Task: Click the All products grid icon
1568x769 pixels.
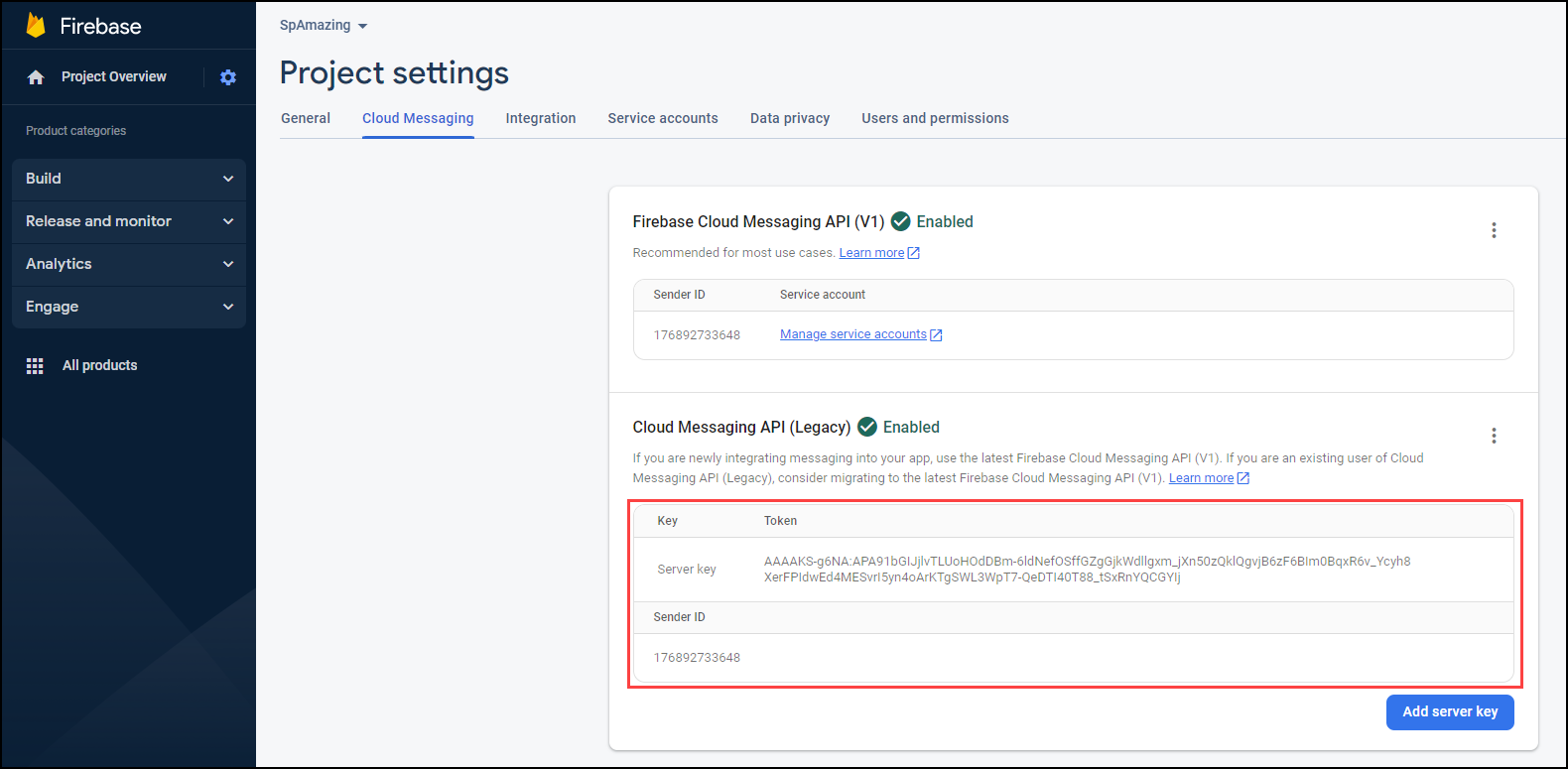Action: 35,366
